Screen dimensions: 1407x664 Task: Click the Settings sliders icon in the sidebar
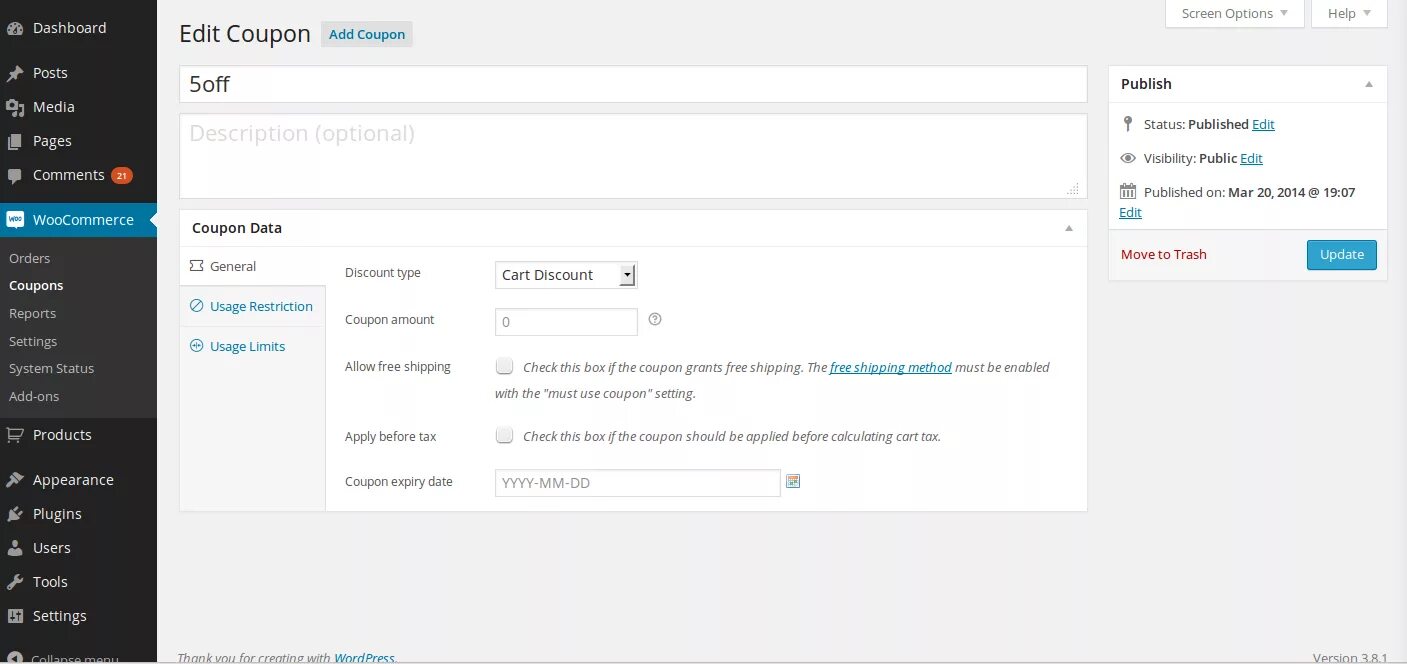[15, 616]
